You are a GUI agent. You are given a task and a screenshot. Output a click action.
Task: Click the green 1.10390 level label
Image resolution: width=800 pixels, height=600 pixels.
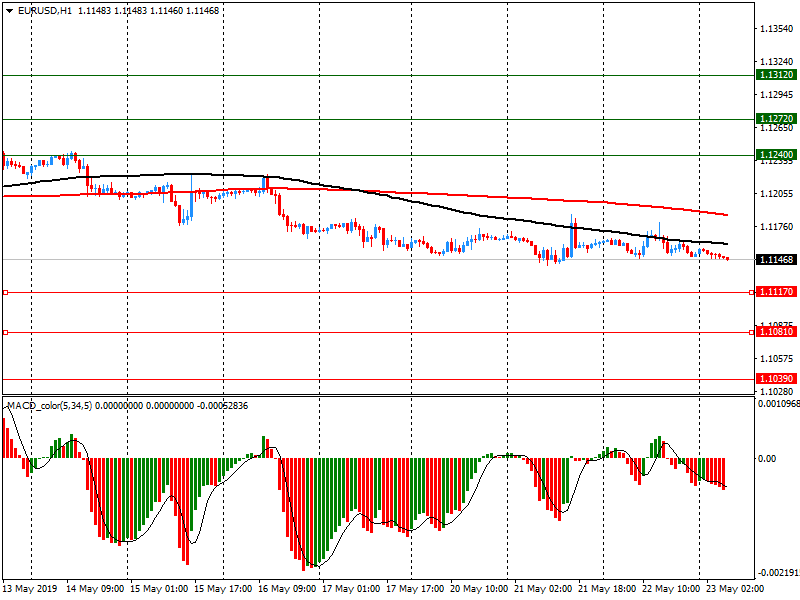pyautogui.click(x=776, y=379)
